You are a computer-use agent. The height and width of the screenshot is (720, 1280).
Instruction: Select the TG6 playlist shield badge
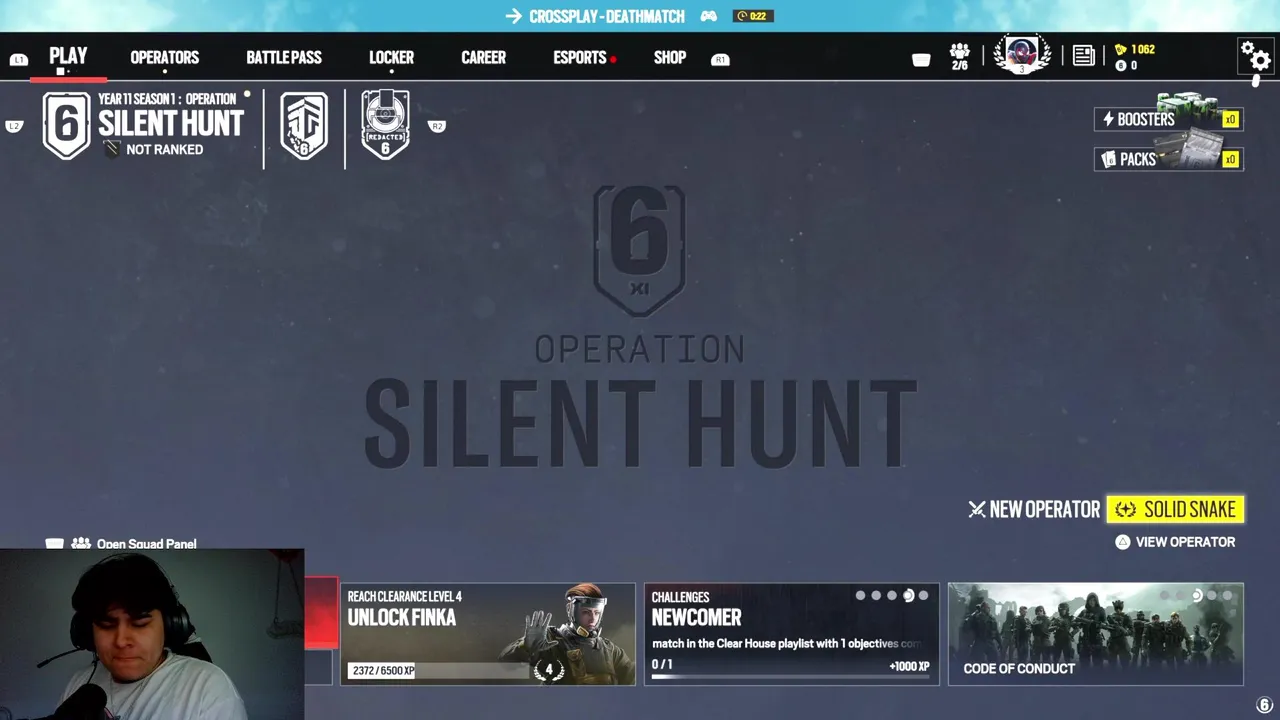tap(304, 126)
